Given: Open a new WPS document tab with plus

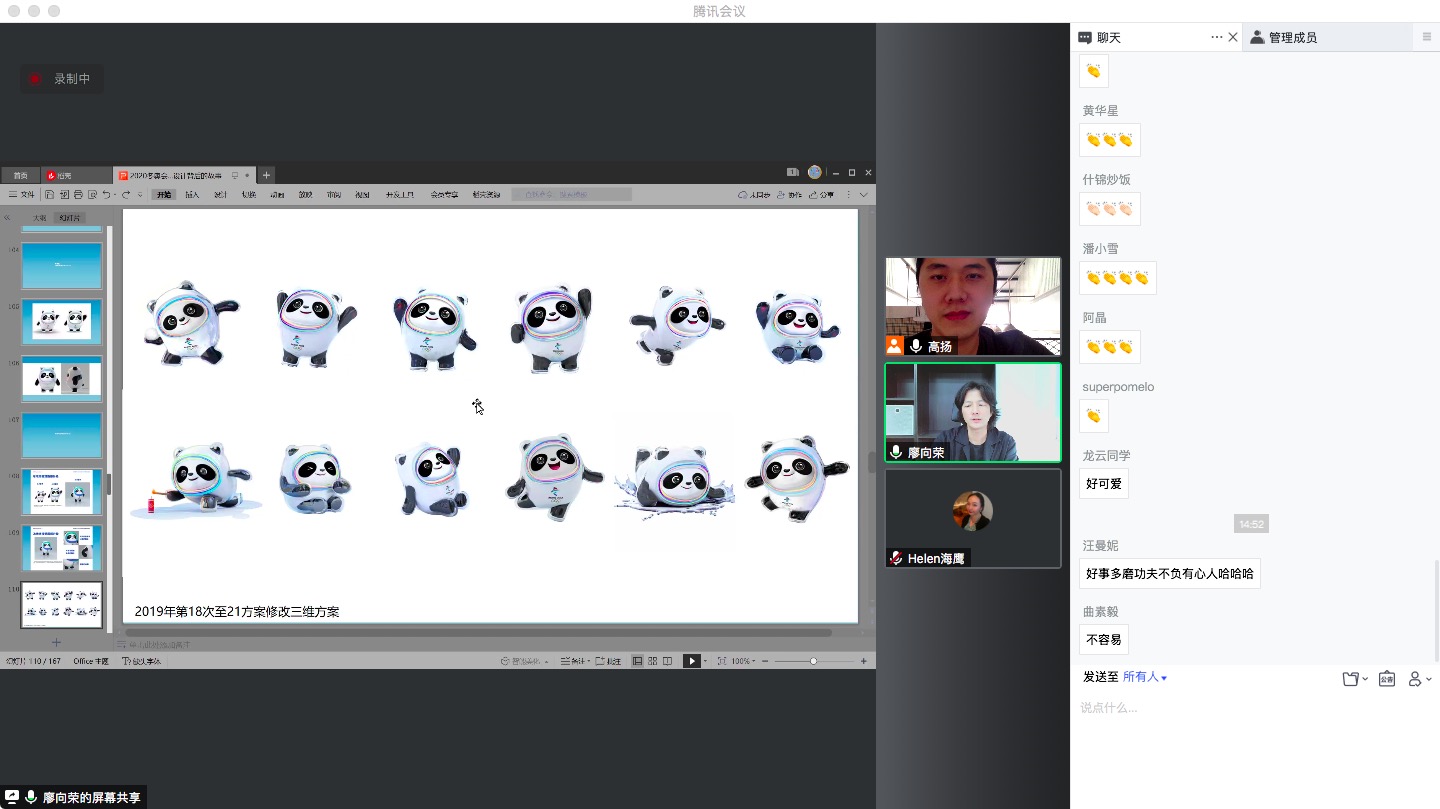Looking at the screenshot, I should (x=266, y=175).
